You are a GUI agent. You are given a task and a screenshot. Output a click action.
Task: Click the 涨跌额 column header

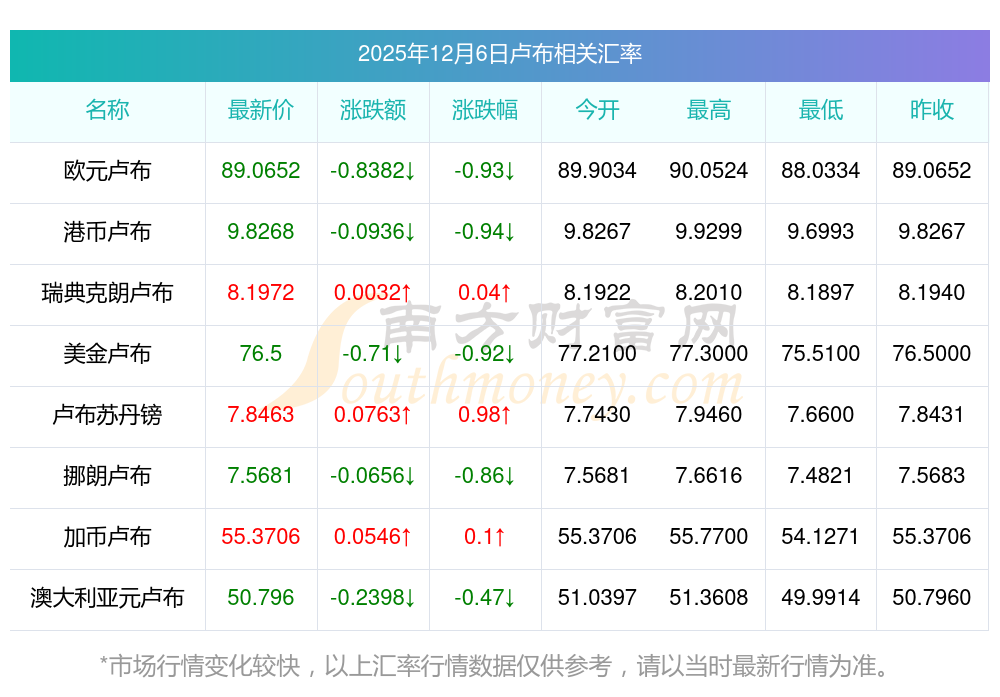(x=373, y=110)
